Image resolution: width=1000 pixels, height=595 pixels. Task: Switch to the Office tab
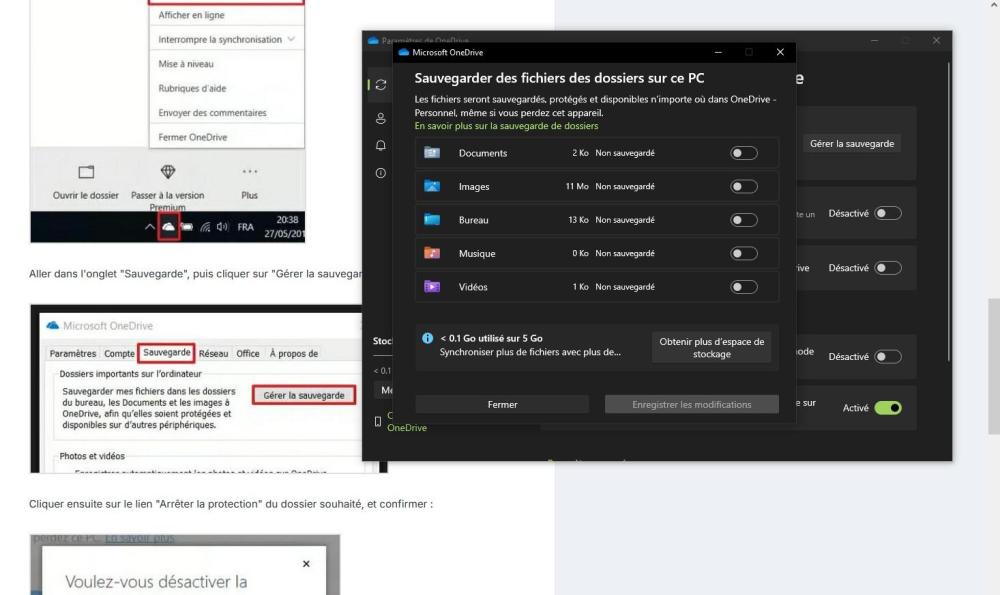(248, 353)
